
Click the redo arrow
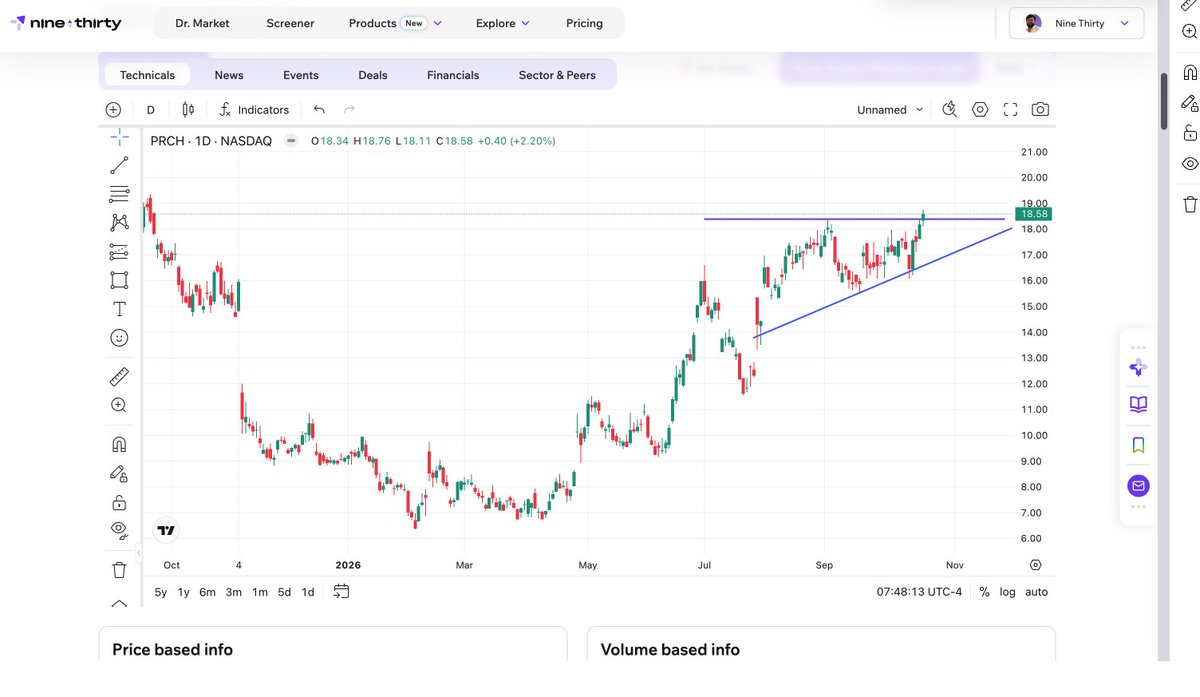[349, 110]
